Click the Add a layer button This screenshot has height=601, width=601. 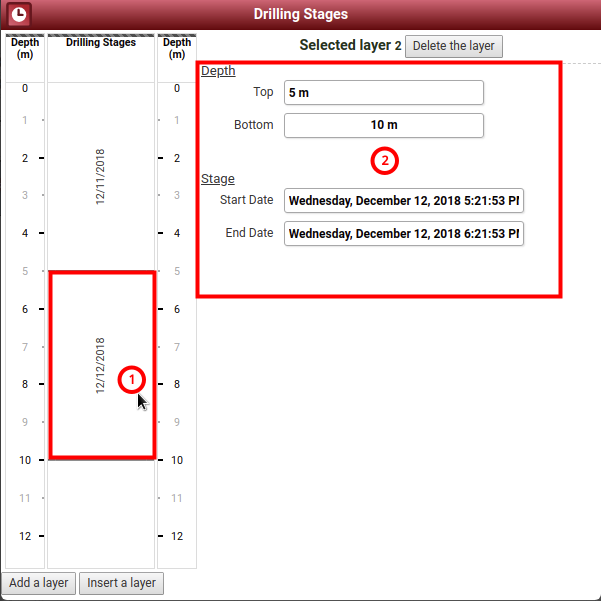[x=39, y=583]
